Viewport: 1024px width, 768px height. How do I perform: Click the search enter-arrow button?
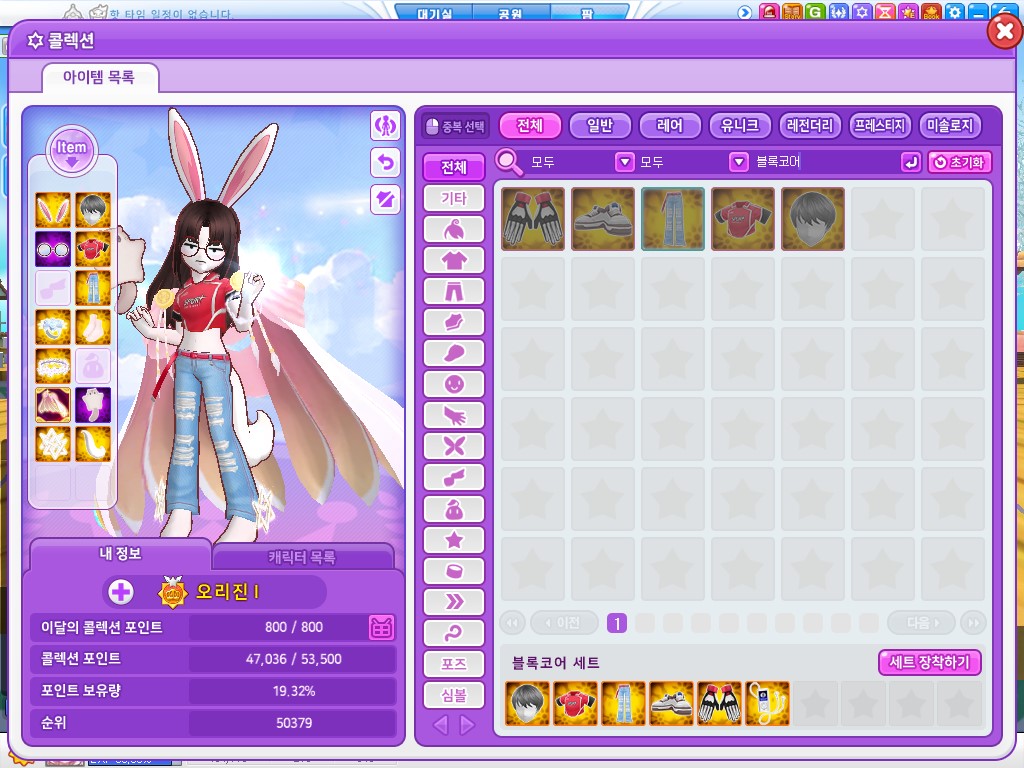coord(910,162)
